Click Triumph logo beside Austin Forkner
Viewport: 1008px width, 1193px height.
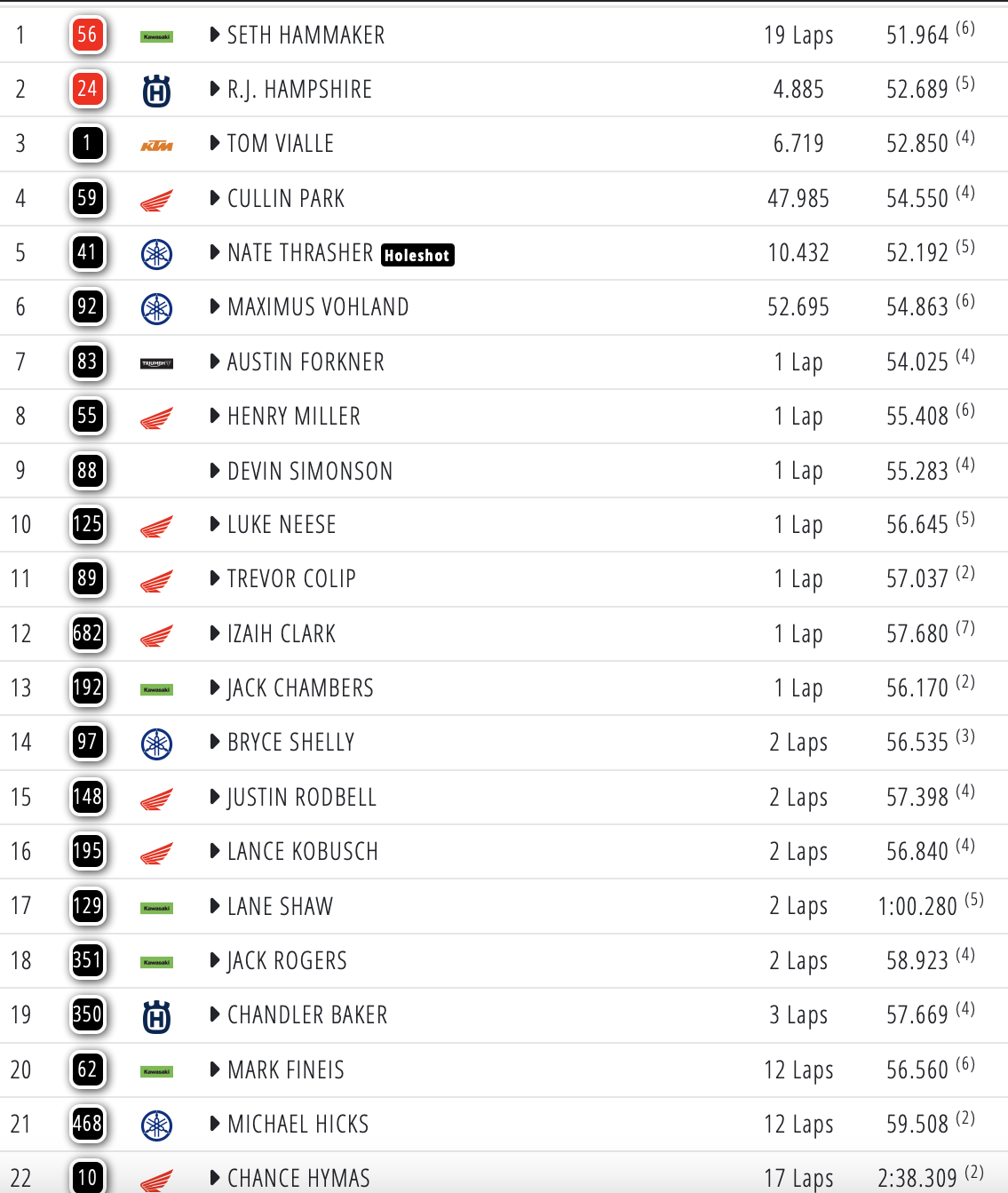pyautogui.click(x=156, y=363)
